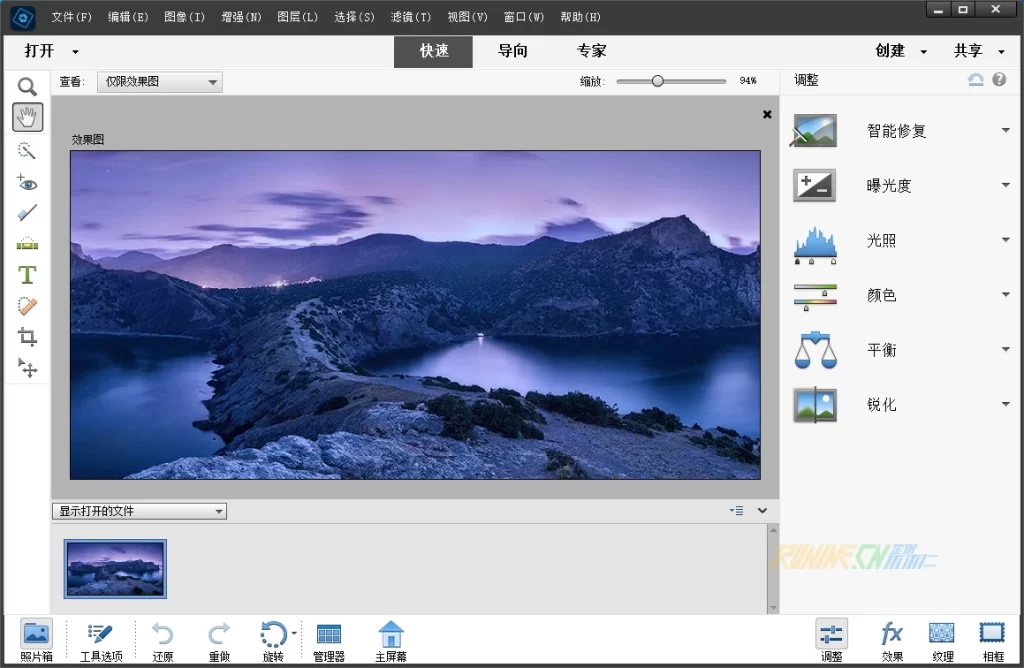The height and width of the screenshot is (668, 1024).
Task: Switch to the 专家 tab
Action: pos(591,51)
